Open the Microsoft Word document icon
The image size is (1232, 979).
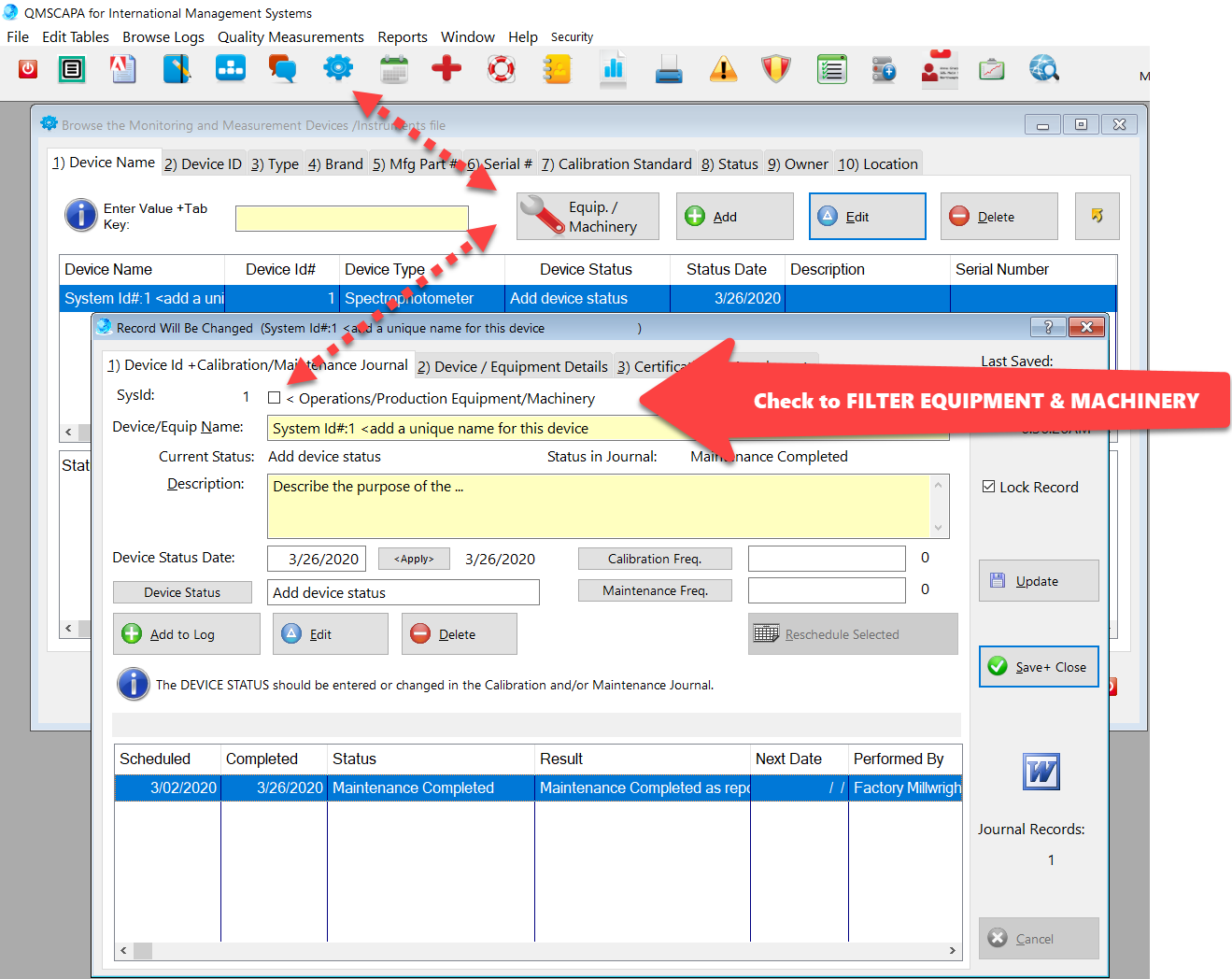point(1041,772)
